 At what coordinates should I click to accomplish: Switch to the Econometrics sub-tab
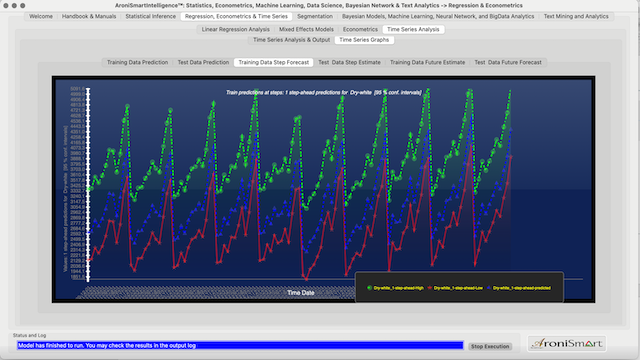click(x=360, y=29)
